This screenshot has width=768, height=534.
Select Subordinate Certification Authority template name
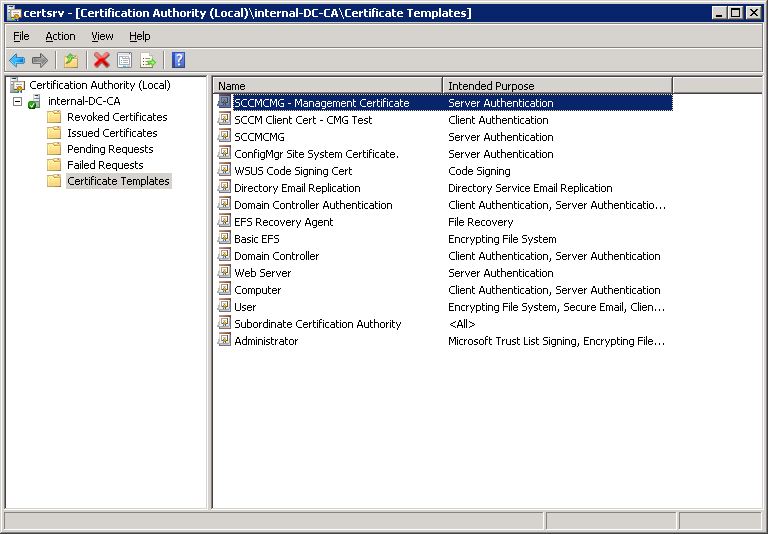pos(318,324)
